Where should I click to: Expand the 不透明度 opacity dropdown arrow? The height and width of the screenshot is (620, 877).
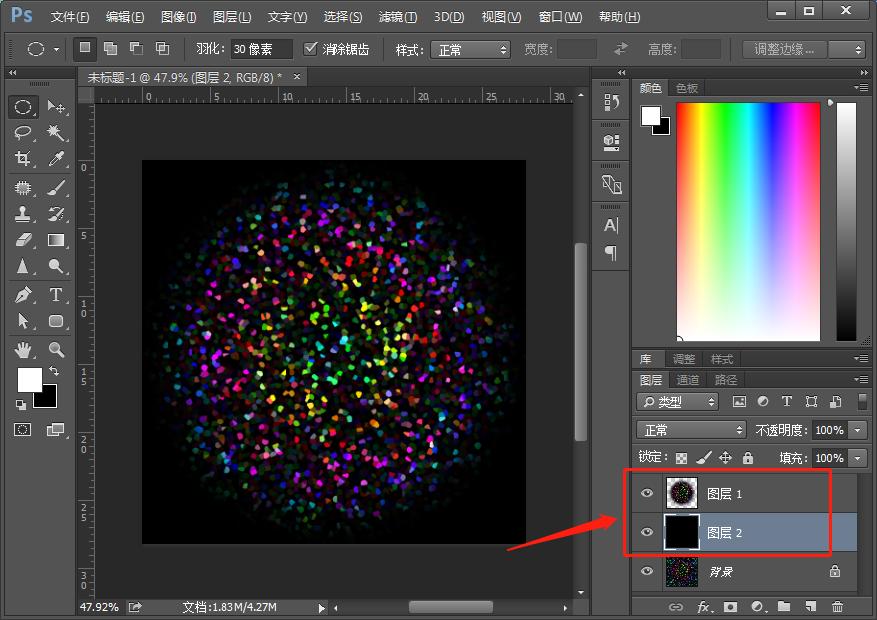pyautogui.click(x=857, y=430)
